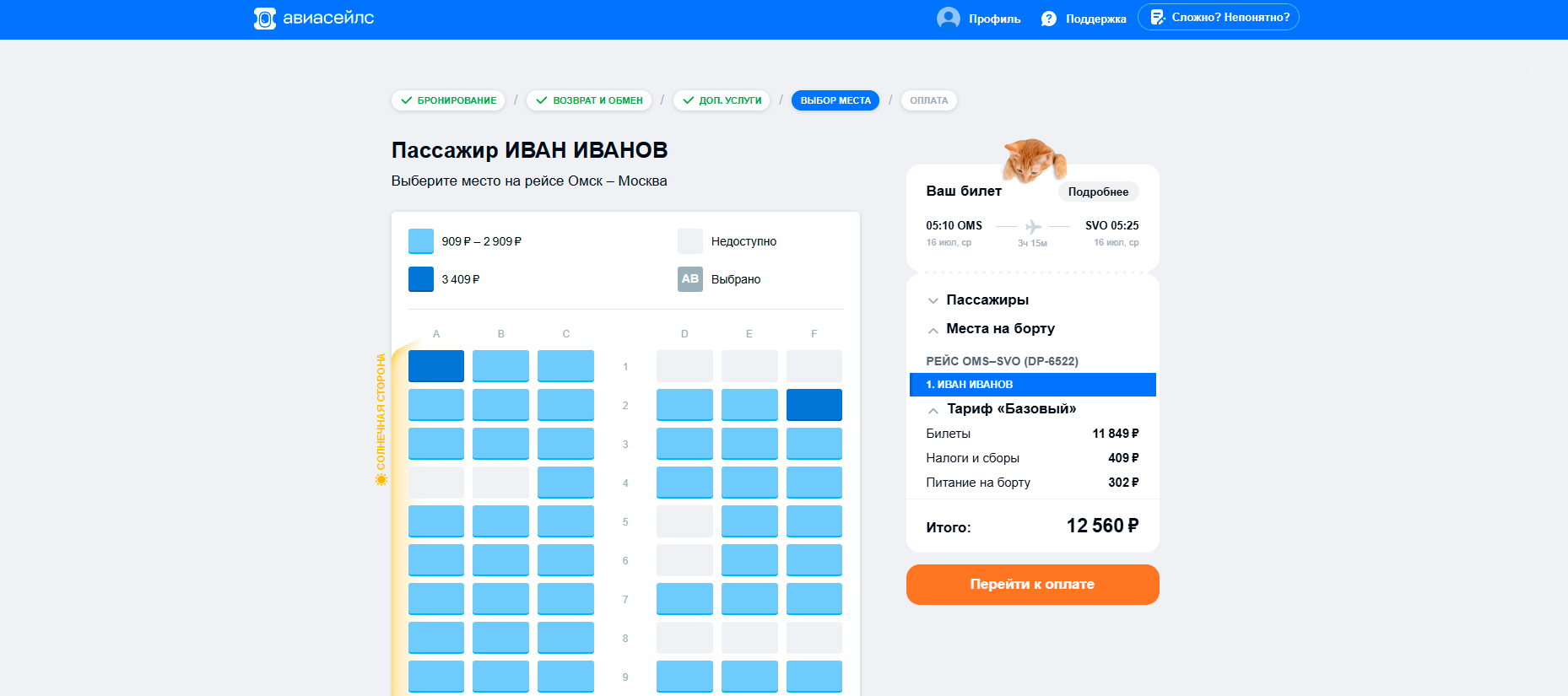Click unavailable seat 4A
This screenshot has height=696, width=1568.
click(436, 483)
